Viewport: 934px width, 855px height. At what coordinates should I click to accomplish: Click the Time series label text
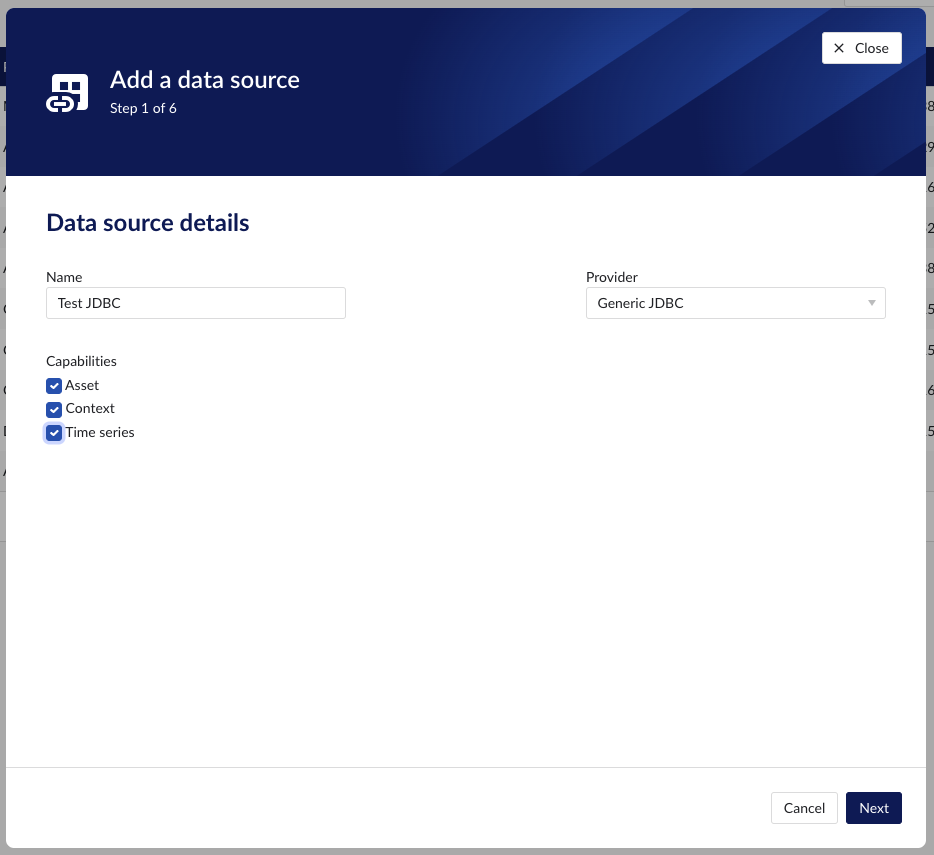(100, 432)
